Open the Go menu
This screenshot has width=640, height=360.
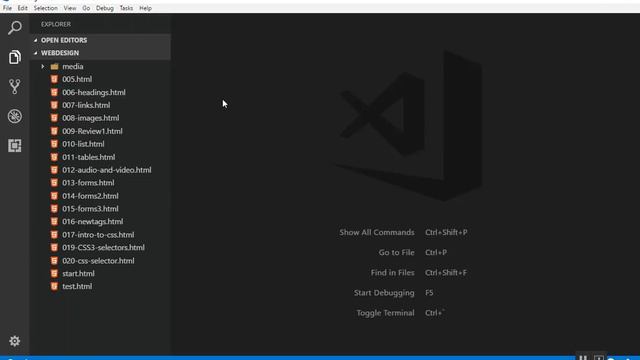86,8
